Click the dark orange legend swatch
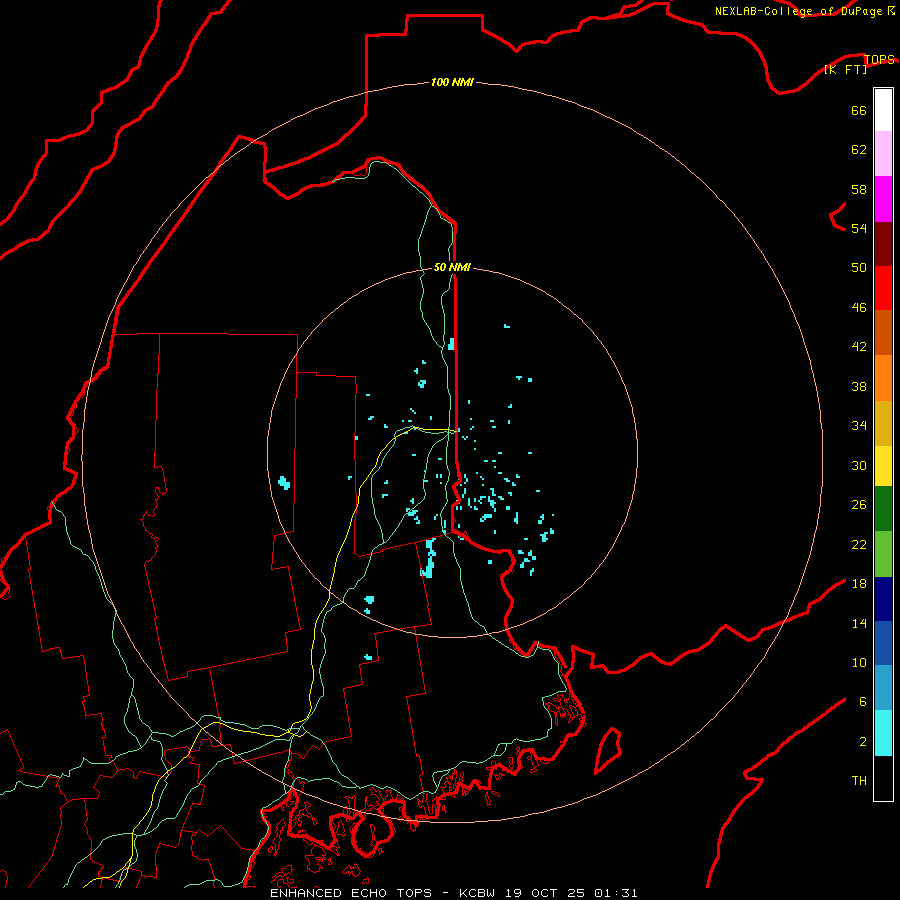The height and width of the screenshot is (900, 900). pyautogui.click(x=883, y=332)
